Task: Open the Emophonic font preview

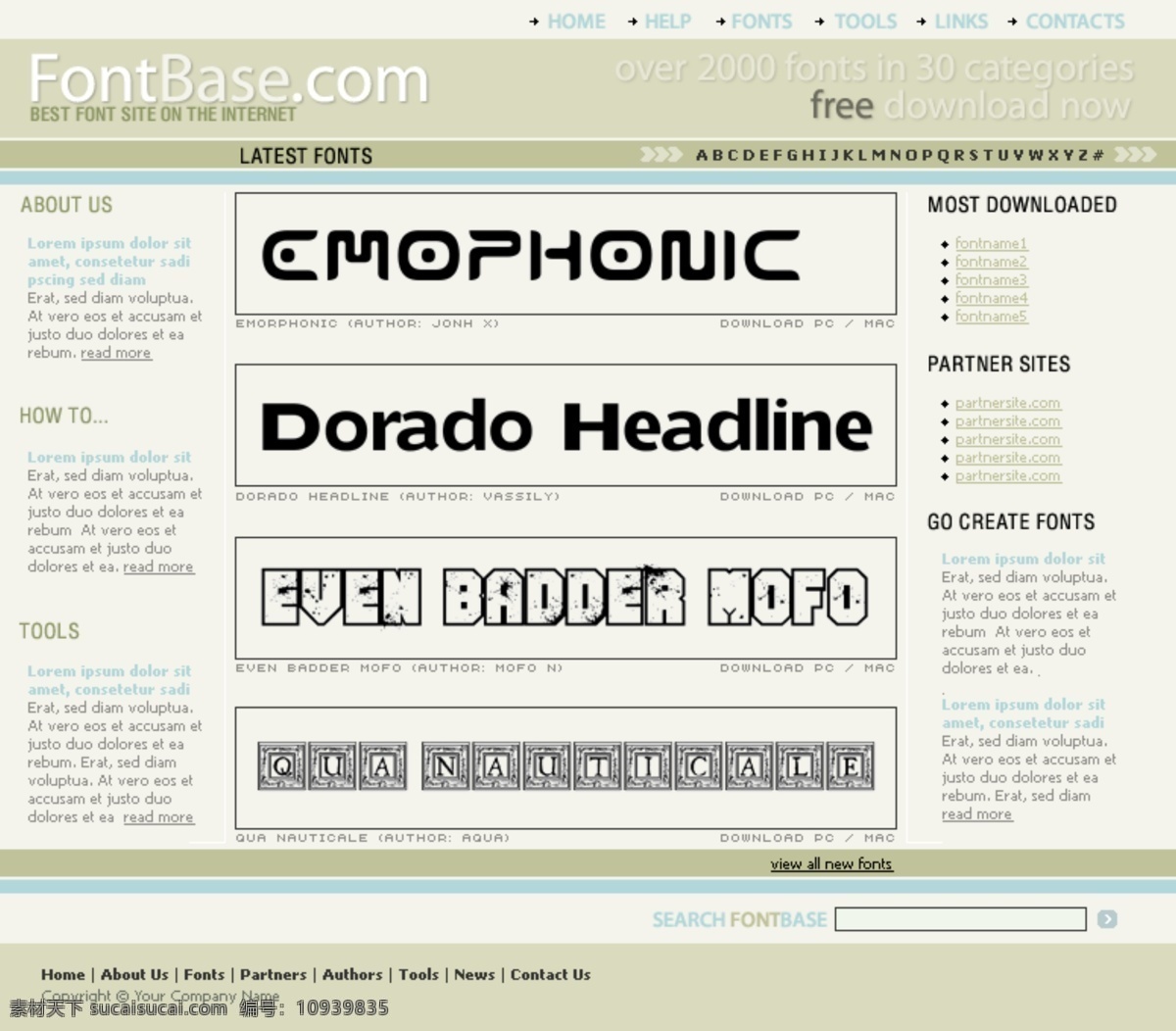Action: pos(565,253)
